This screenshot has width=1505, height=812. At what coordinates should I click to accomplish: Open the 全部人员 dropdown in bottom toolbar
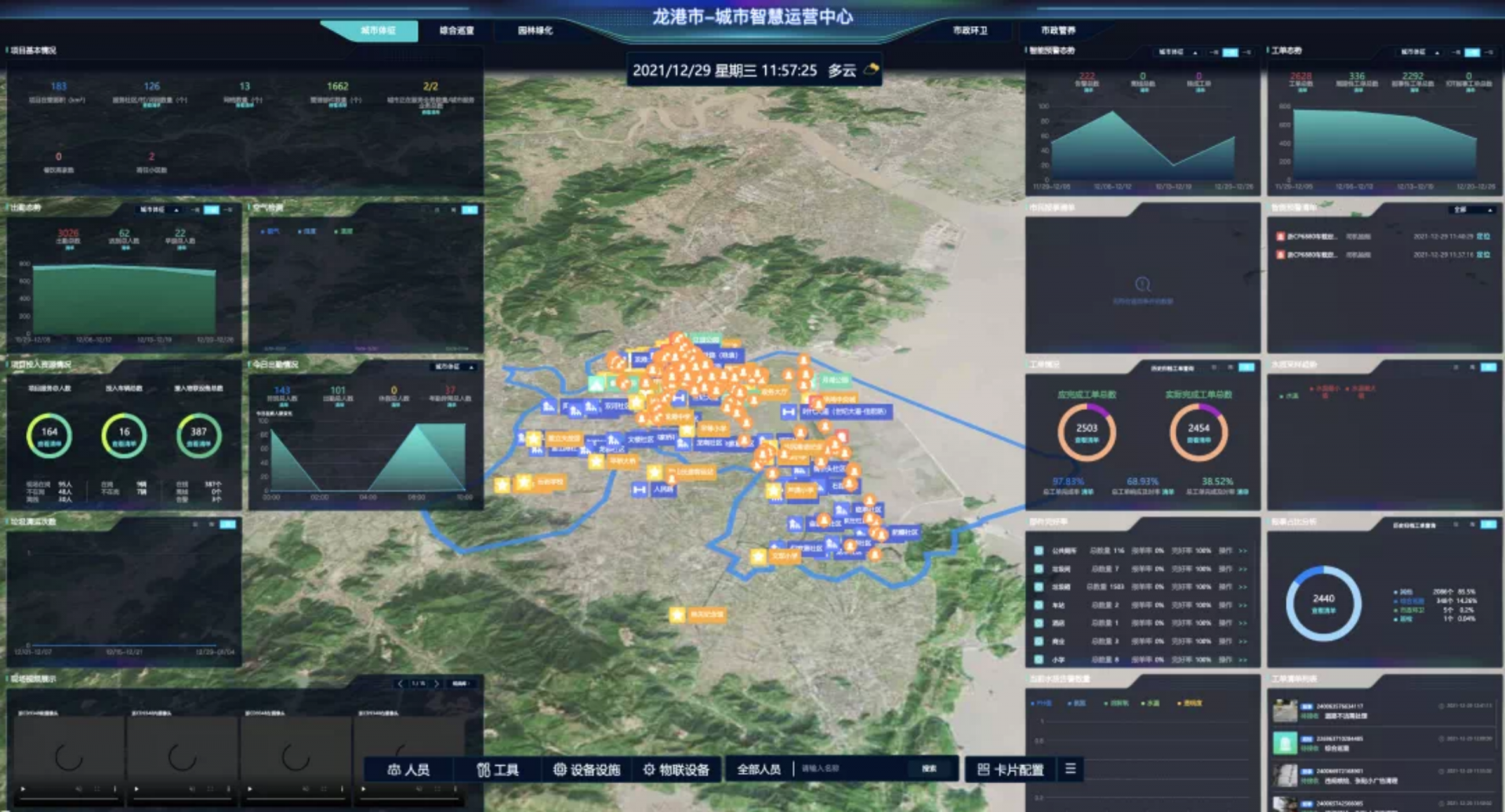tap(760, 770)
